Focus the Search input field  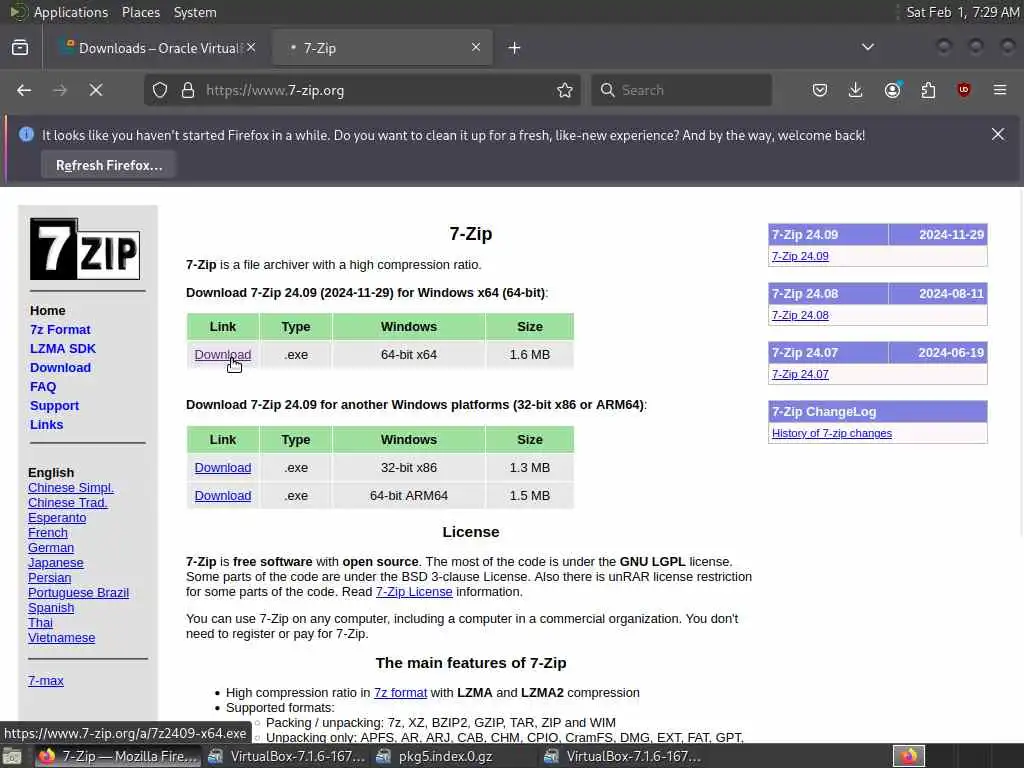pyautogui.click(x=681, y=90)
